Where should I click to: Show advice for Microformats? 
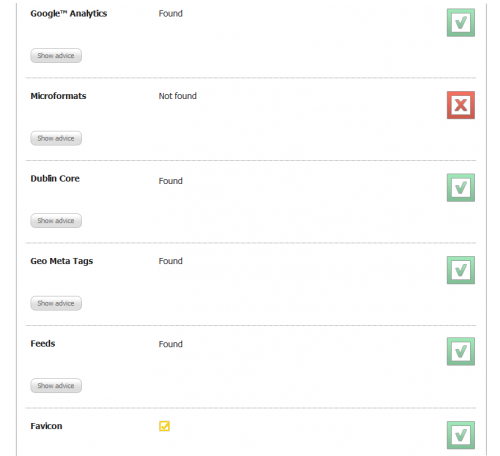pyautogui.click(x=56, y=138)
